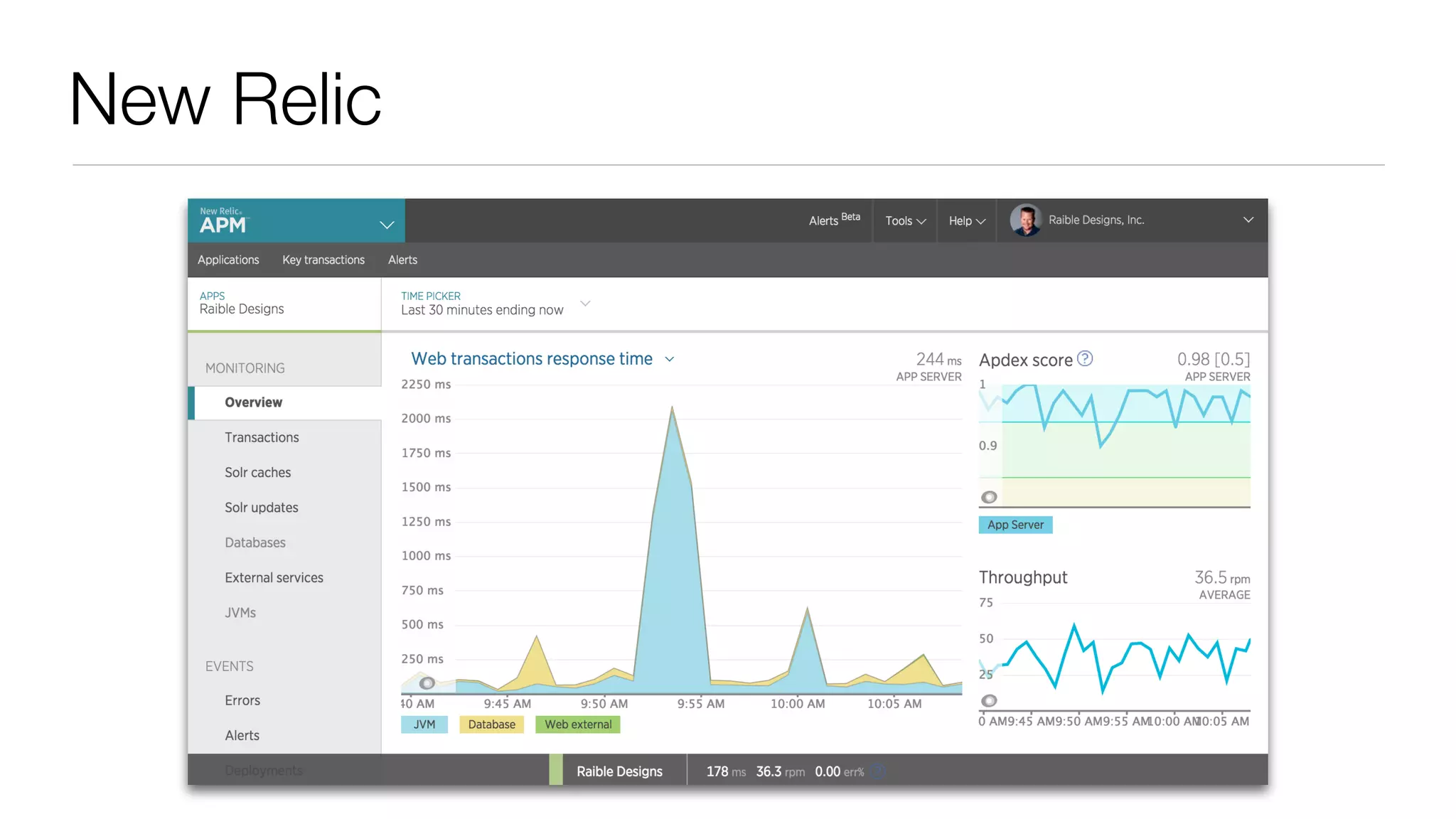Open Solr caches in the sidebar
This screenshot has height=819, width=1456.
257,473
